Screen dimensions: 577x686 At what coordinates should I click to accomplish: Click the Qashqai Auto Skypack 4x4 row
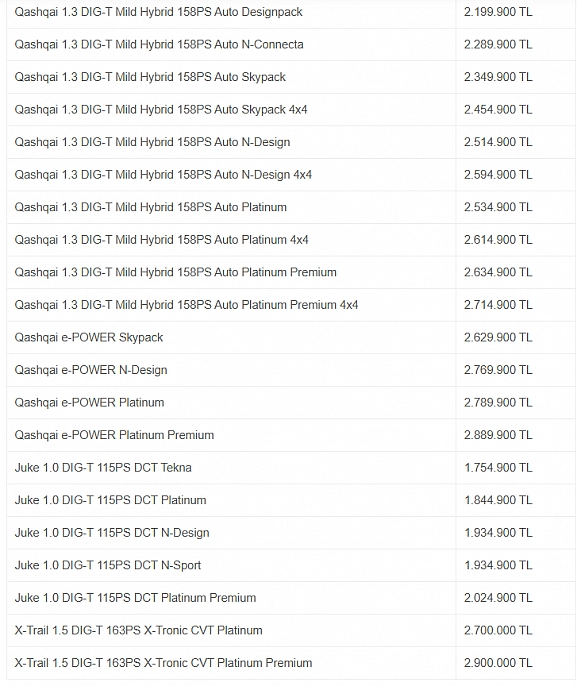[291, 109]
